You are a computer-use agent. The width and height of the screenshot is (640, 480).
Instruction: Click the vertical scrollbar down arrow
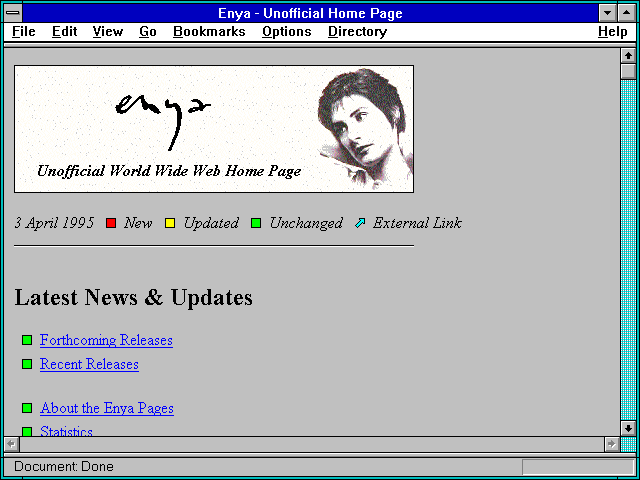[628, 428]
